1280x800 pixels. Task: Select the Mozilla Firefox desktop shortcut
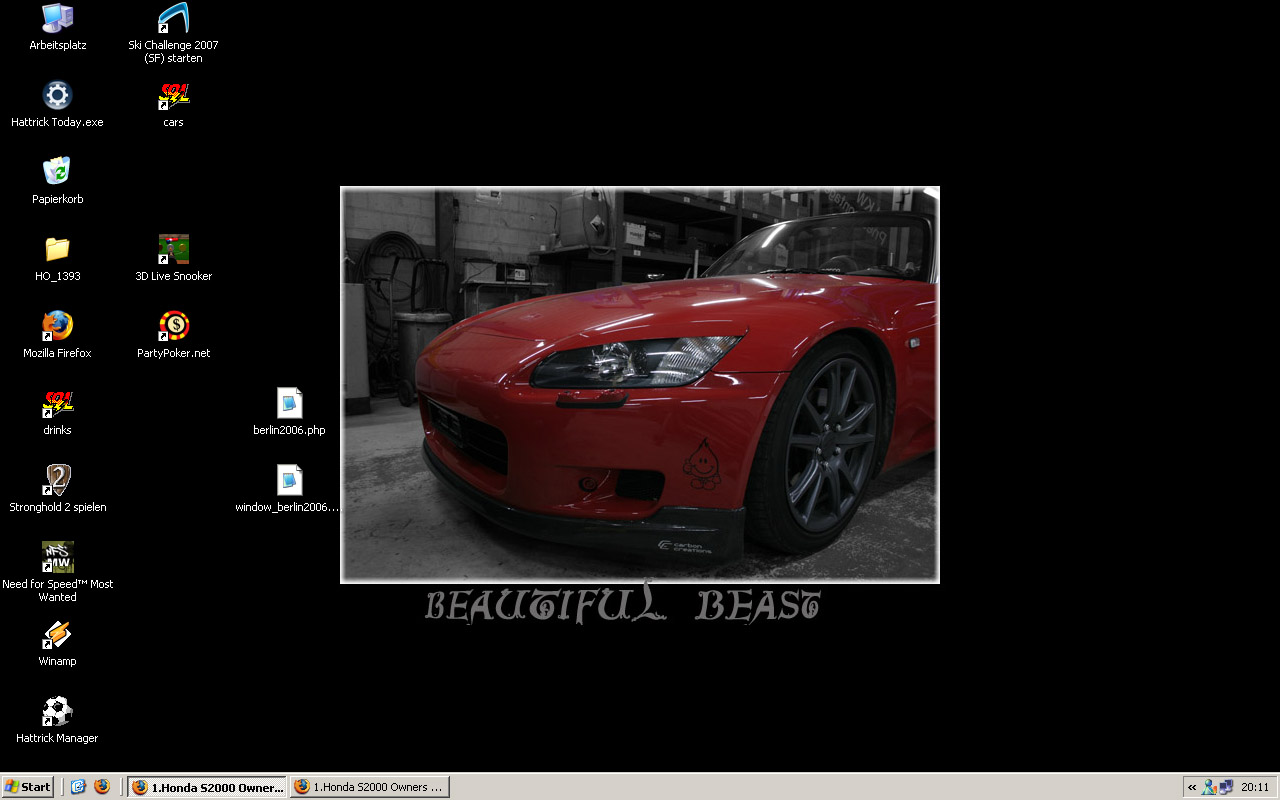(x=57, y=326)
